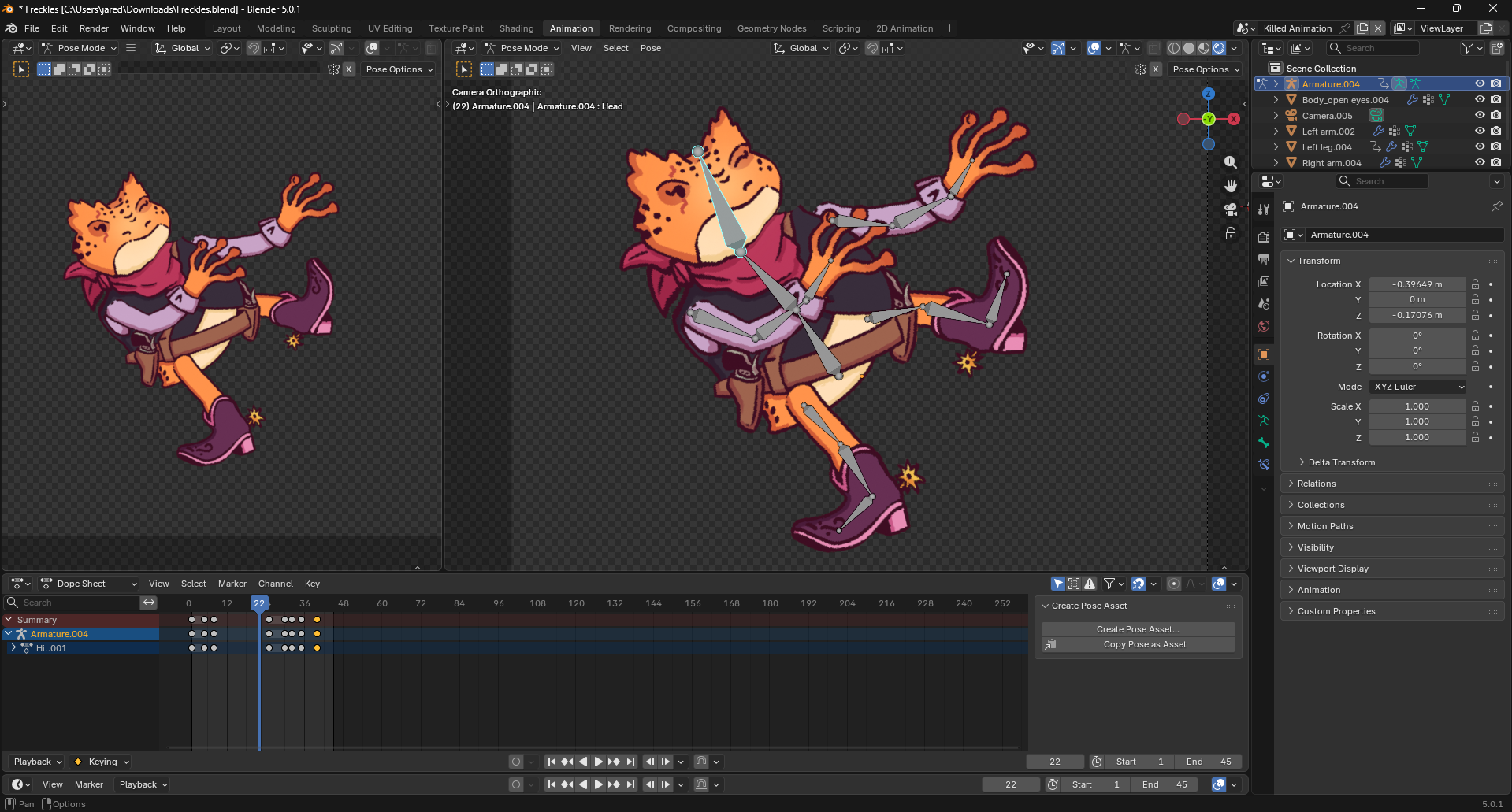Toggle the camera view icon
Viewport: 1512px width, 812px height.
(1231, 209)
